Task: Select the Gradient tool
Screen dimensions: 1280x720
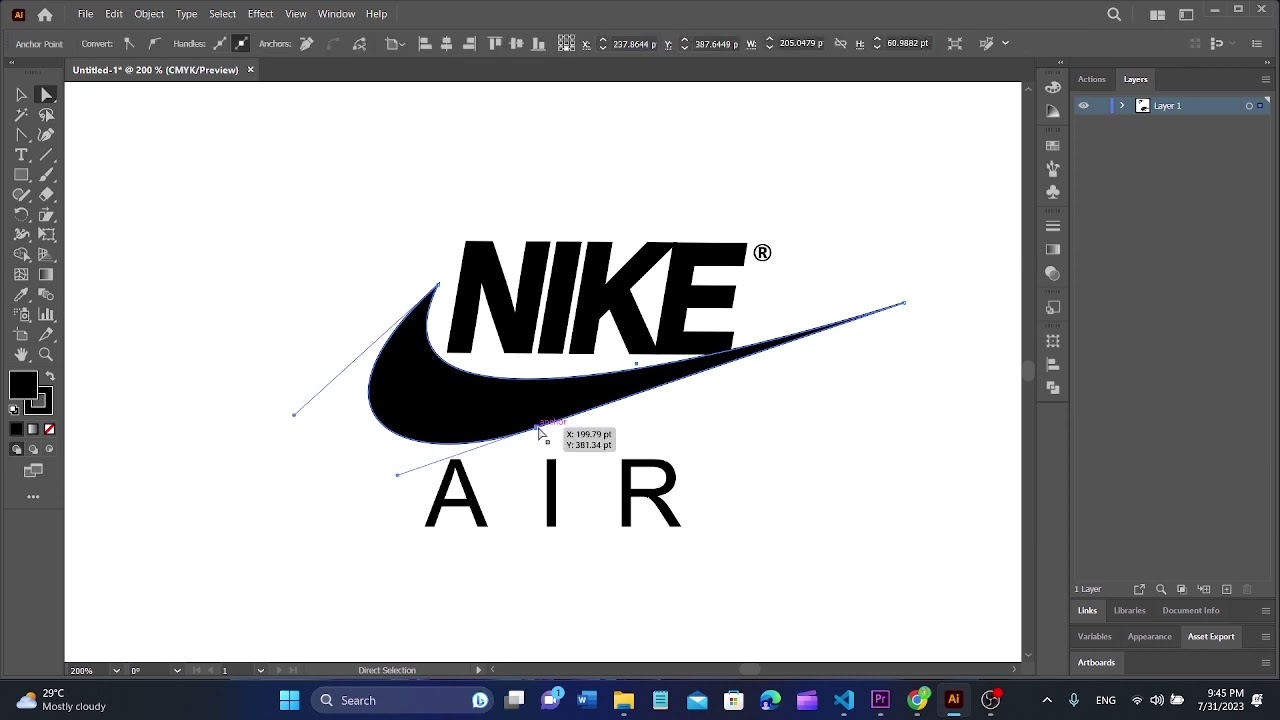Action: click(46, 275)
